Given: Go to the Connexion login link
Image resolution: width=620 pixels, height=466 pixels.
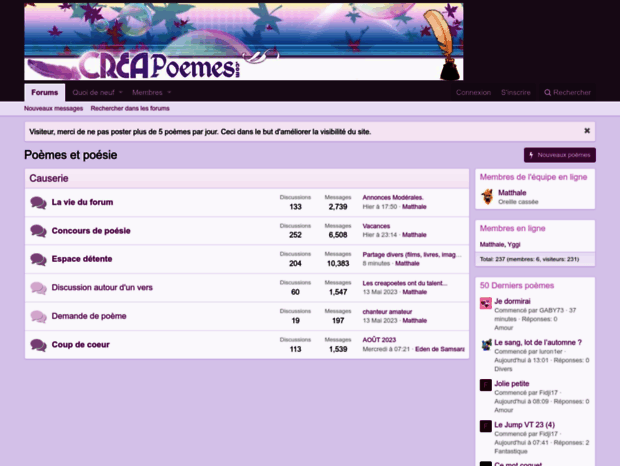Looking at the screenshot, I should point(473,92).
